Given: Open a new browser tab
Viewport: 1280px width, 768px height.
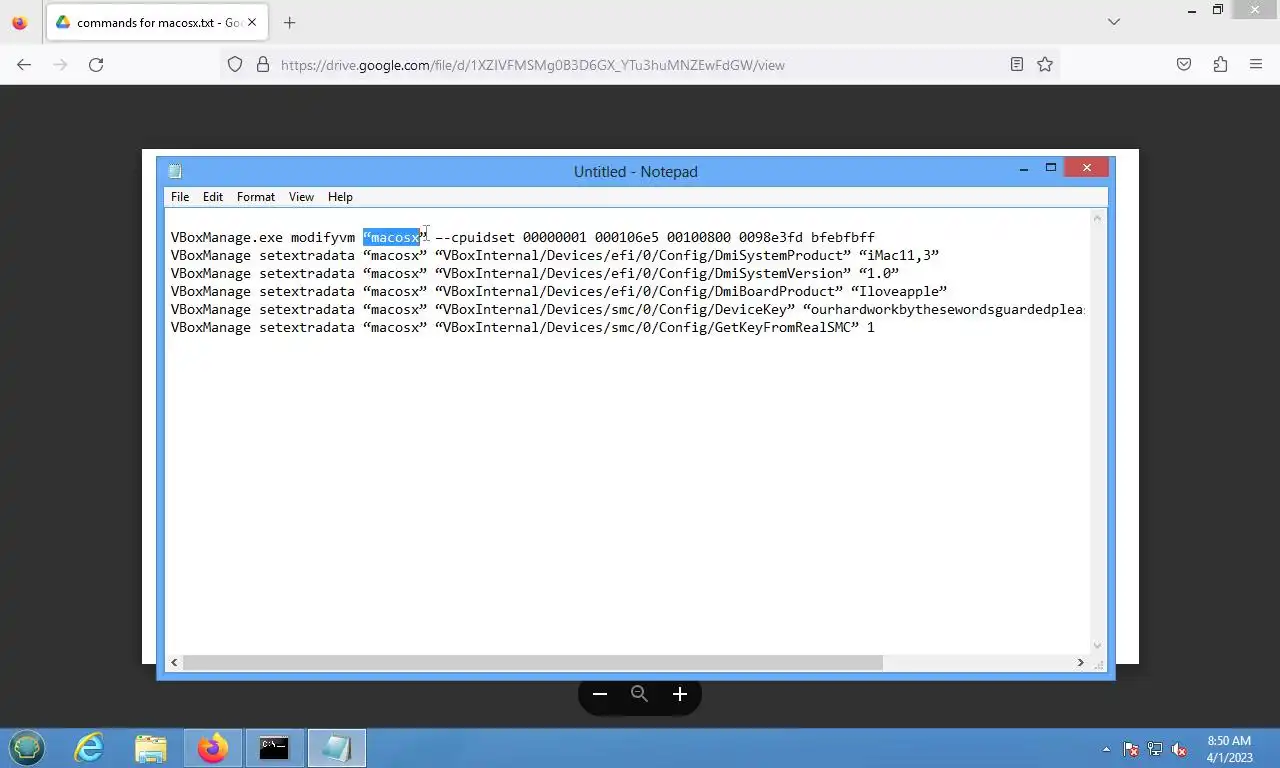Looking at the screenshot, I should (x=290, y=22).
